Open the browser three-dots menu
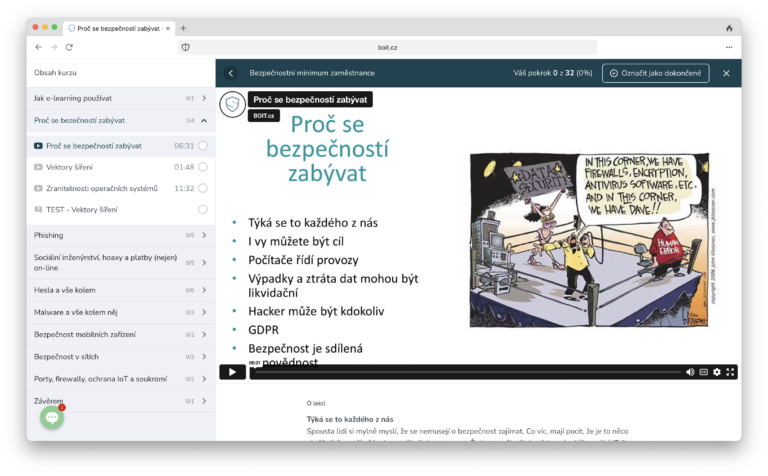Image resolution: width=768 pixels, height=476 pixels. 729,48
